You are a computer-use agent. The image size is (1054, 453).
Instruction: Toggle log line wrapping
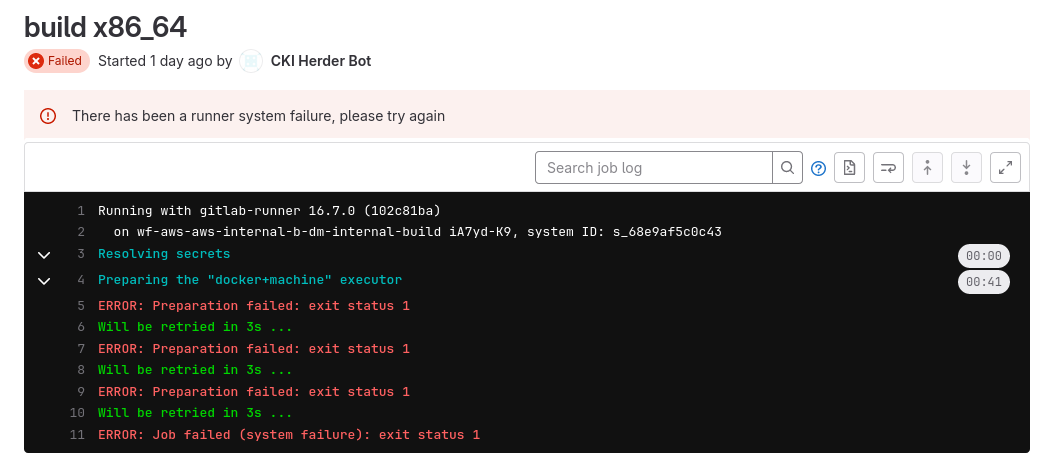click(888, 168)
